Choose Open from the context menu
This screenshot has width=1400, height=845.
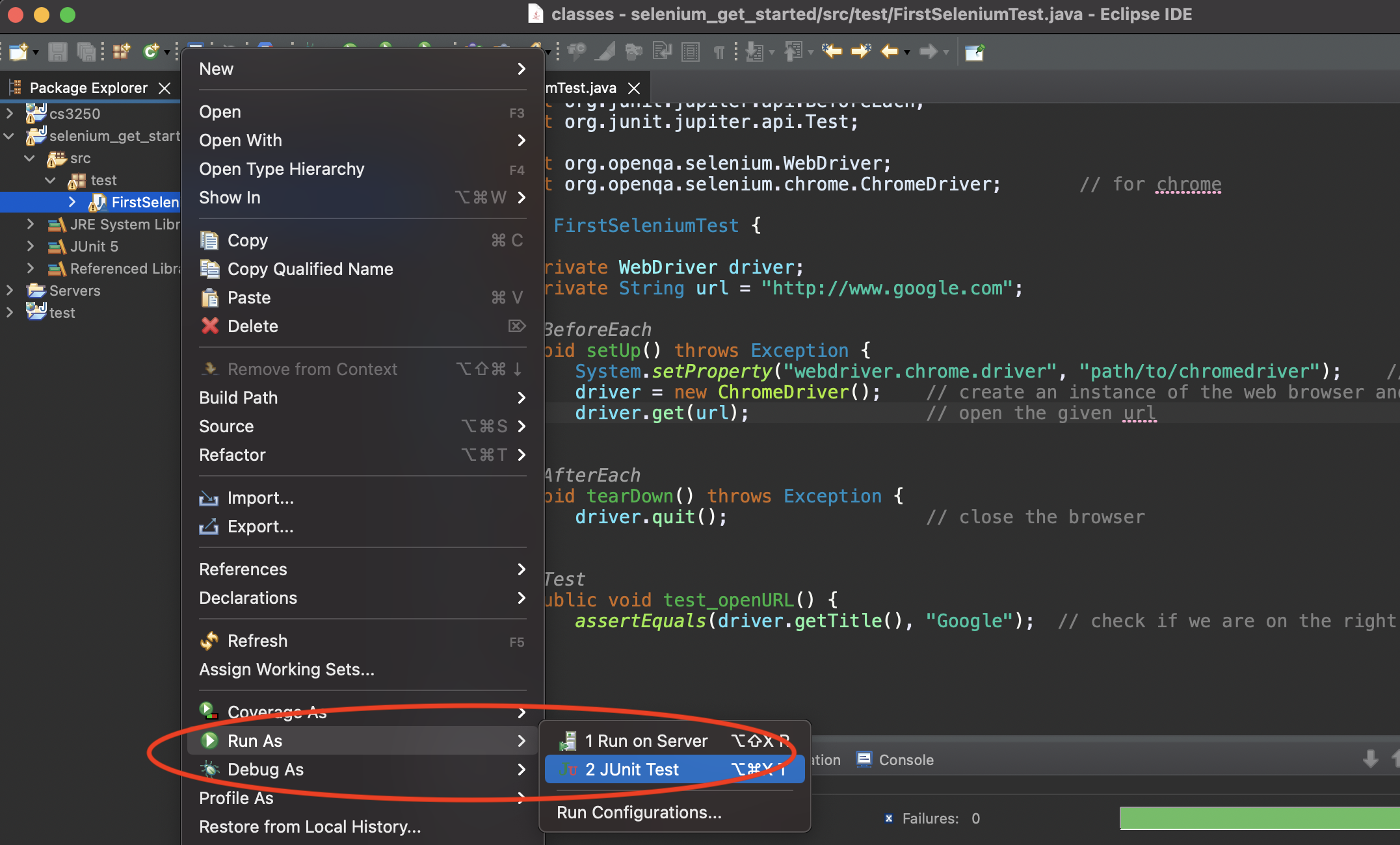click(x=362, y=112)
